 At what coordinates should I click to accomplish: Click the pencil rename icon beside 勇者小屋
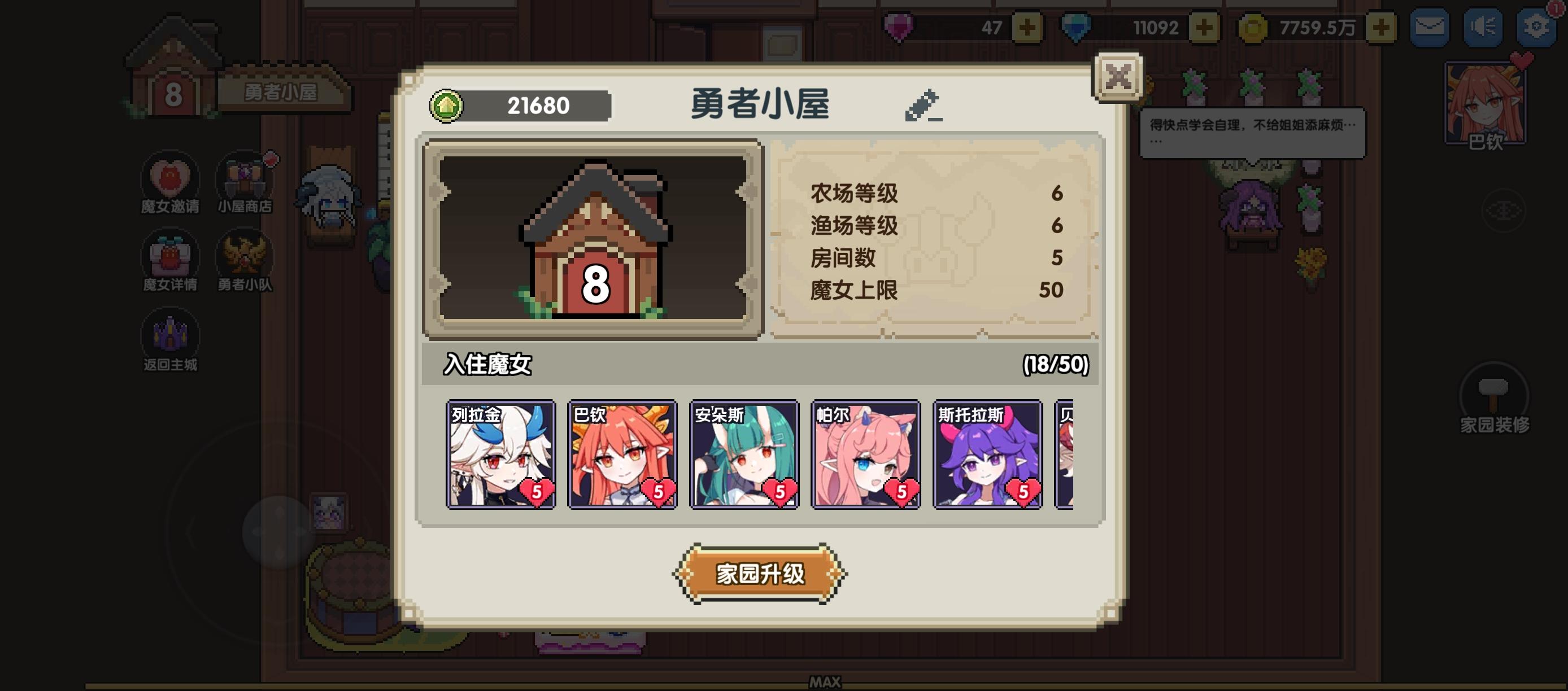923,106
